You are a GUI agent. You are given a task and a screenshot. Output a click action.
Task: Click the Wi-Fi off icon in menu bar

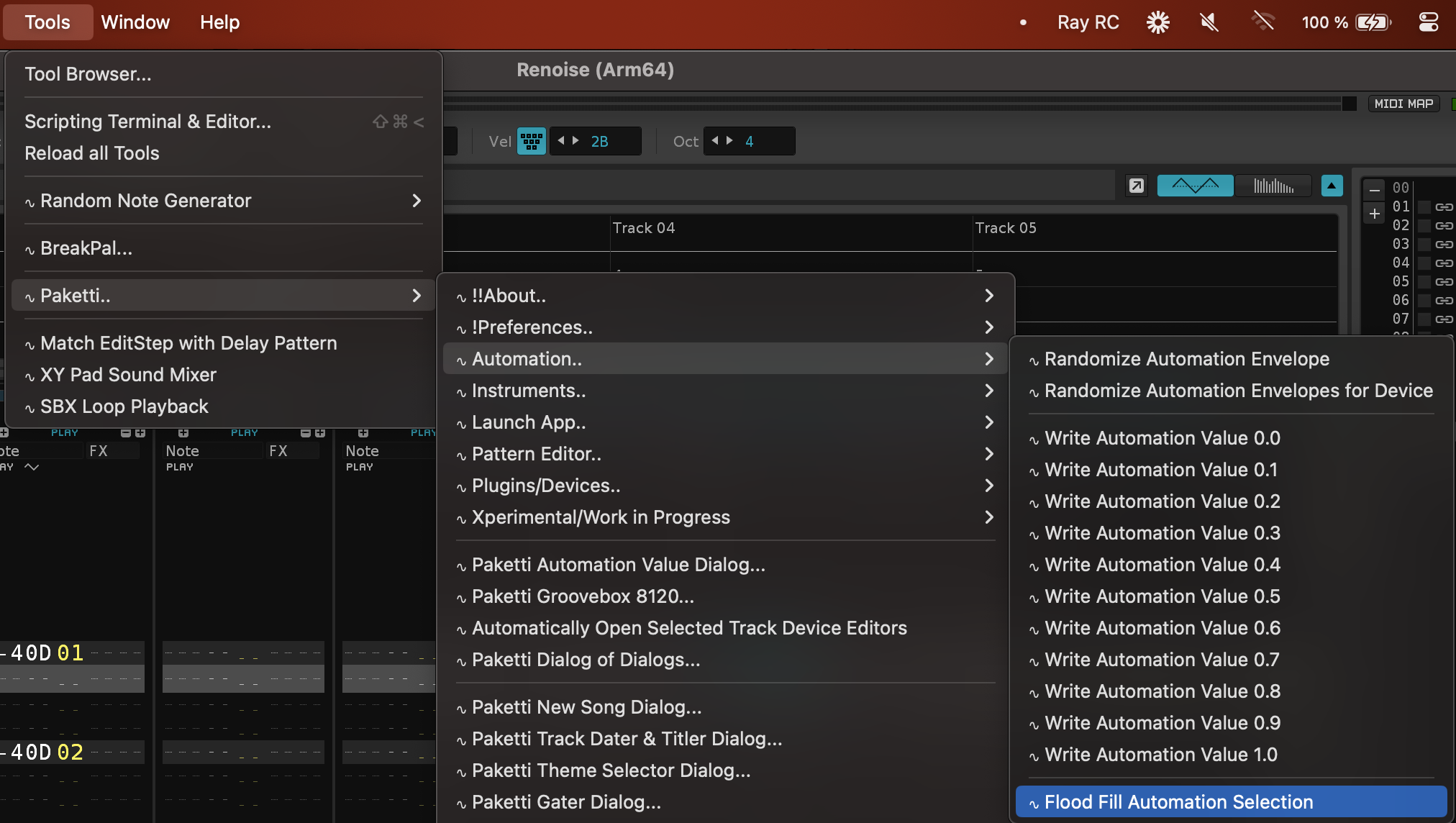click(x=1262, y=22)
